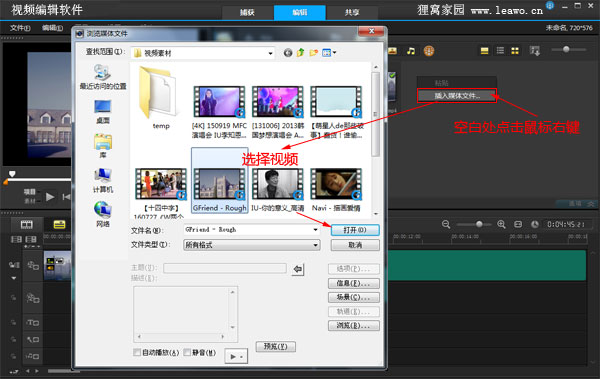This screenshot has width=600, height=379.
Task: Click play dropdown button beside mute checkbox
Action: click(236, 356)
